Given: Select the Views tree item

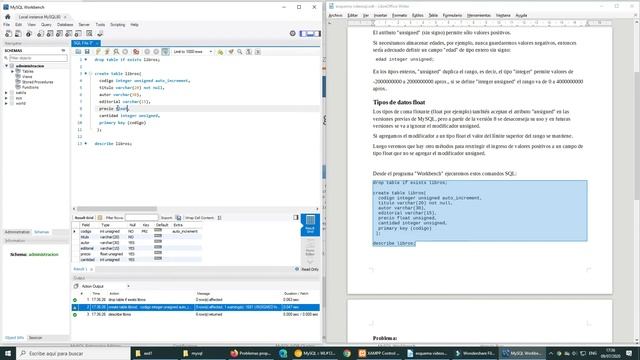Looking at the screenshot, I should 27,77.
